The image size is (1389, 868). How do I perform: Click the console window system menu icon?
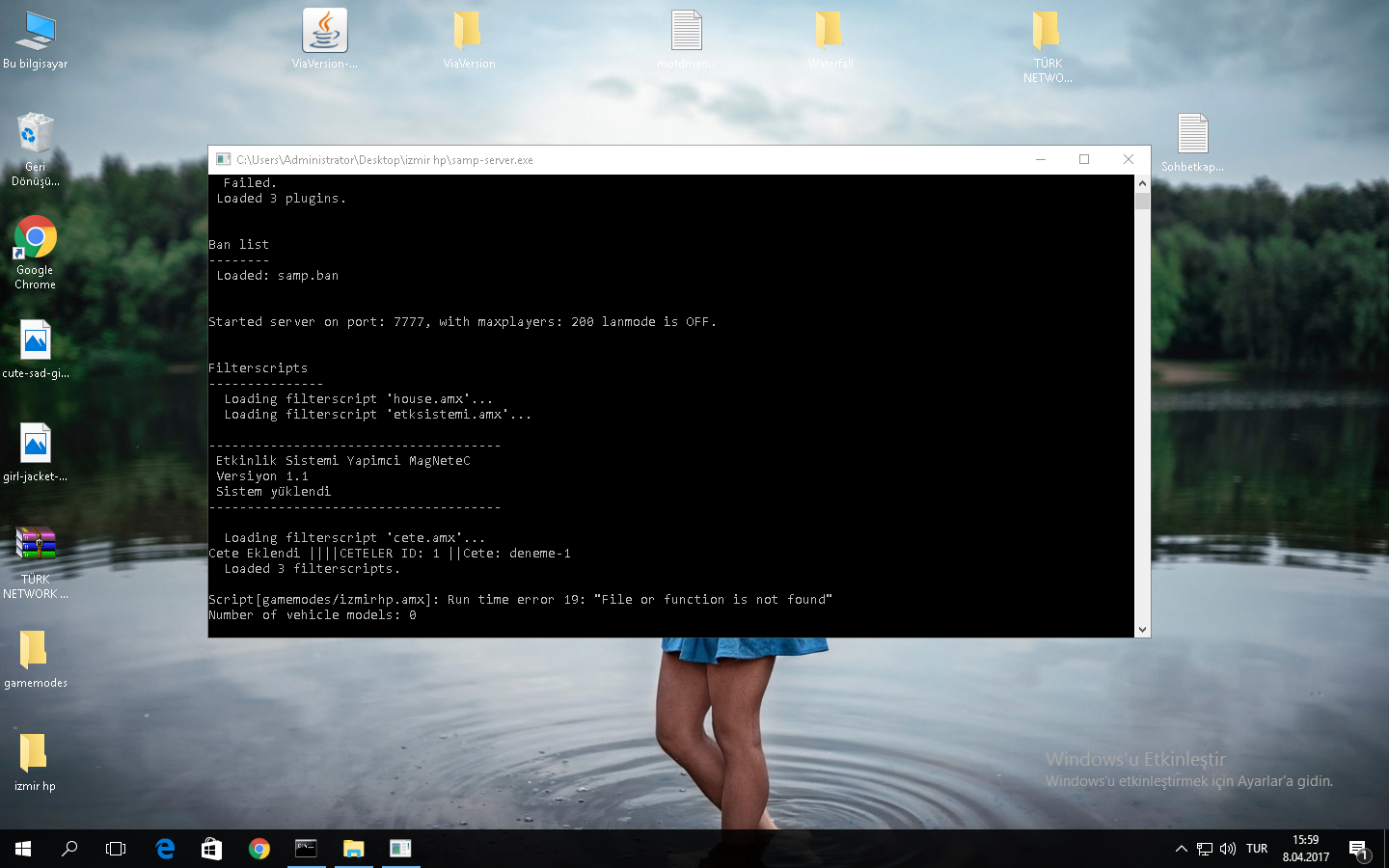coord(223,159)
